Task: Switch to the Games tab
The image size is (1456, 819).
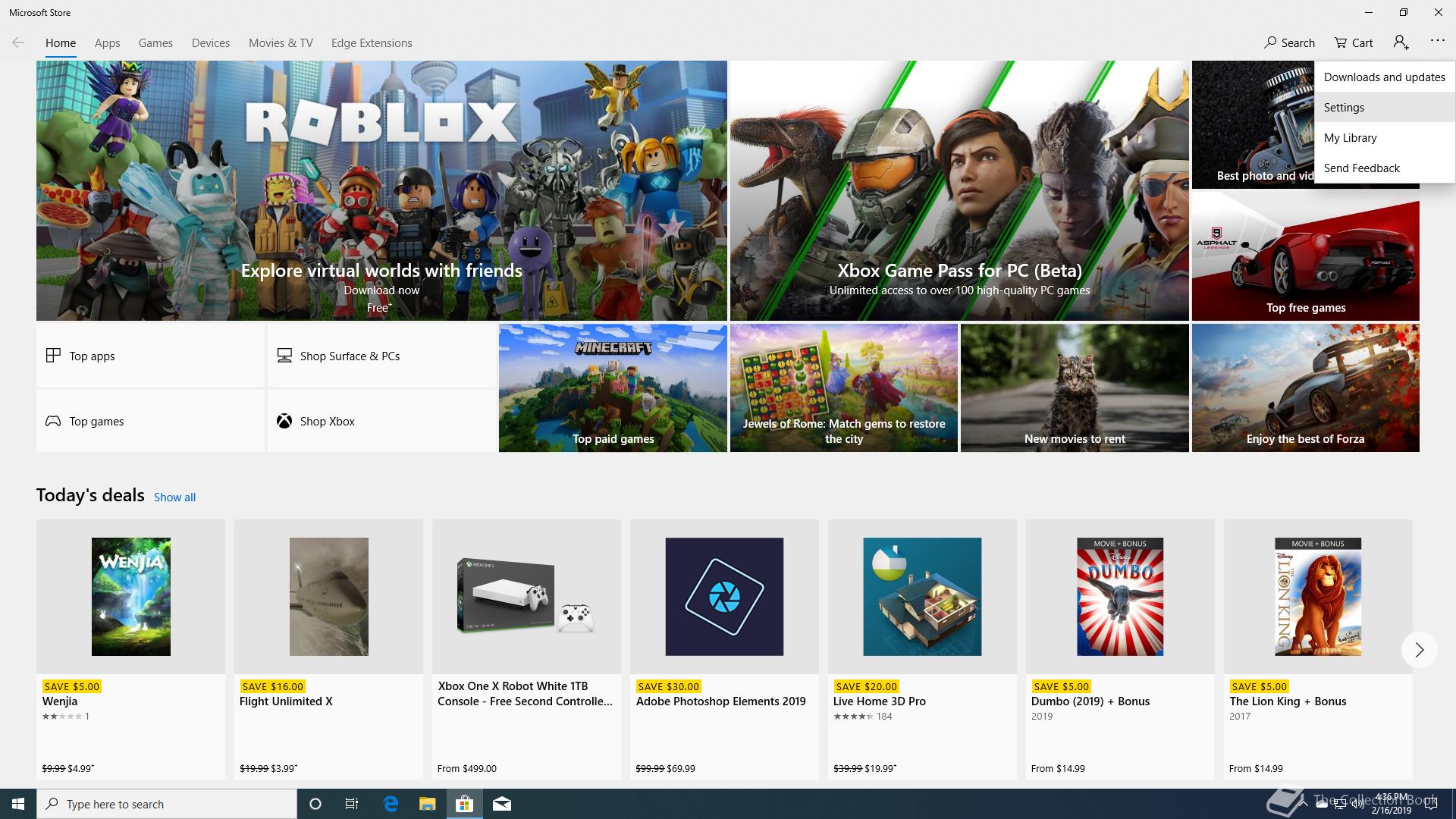Action: (x=155, y=43)
